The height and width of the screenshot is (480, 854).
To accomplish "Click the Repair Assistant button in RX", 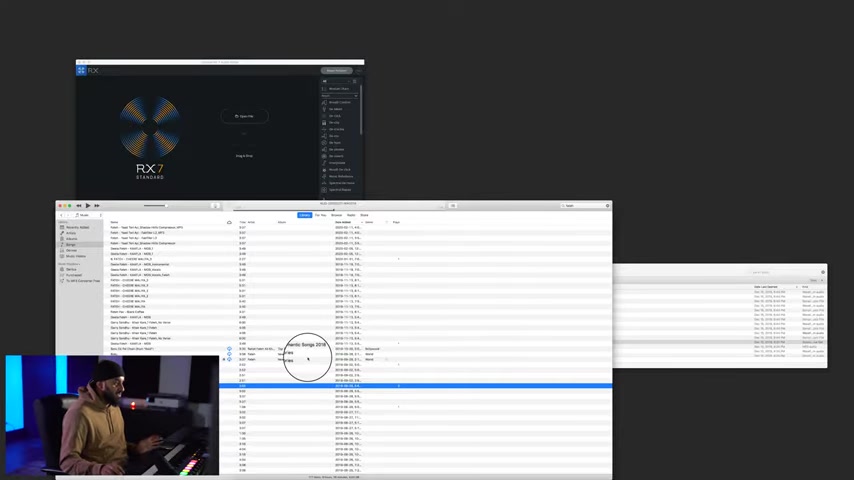I will point(336,70).
